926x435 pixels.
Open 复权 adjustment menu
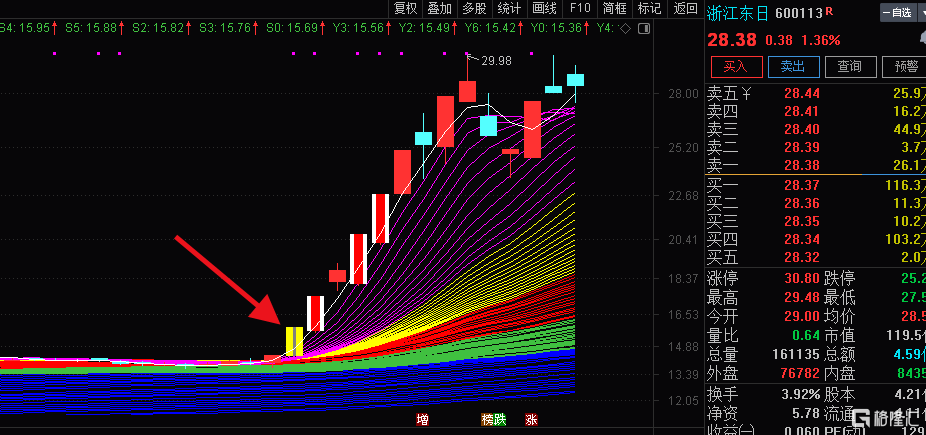(x=406, y=8)
